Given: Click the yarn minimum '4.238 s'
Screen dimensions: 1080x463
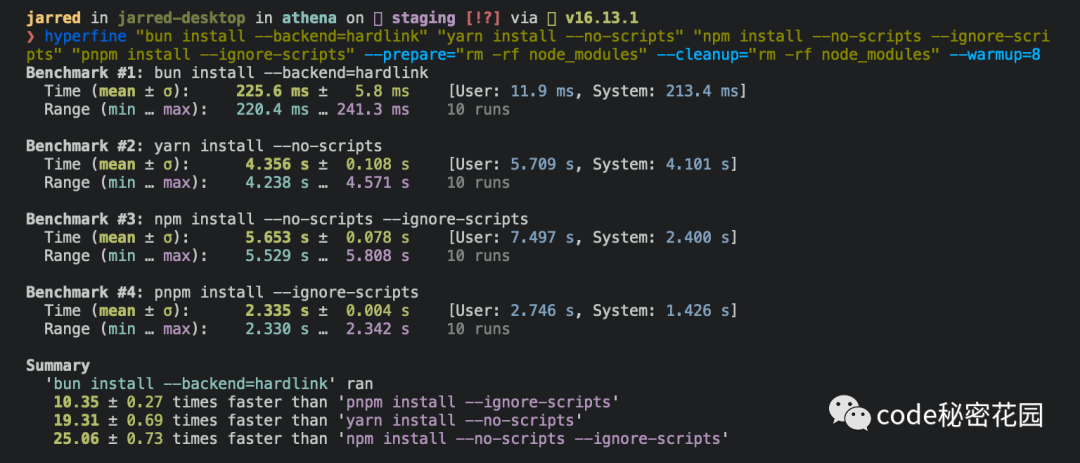Looking at the screenshot, I should coord(278,182).
